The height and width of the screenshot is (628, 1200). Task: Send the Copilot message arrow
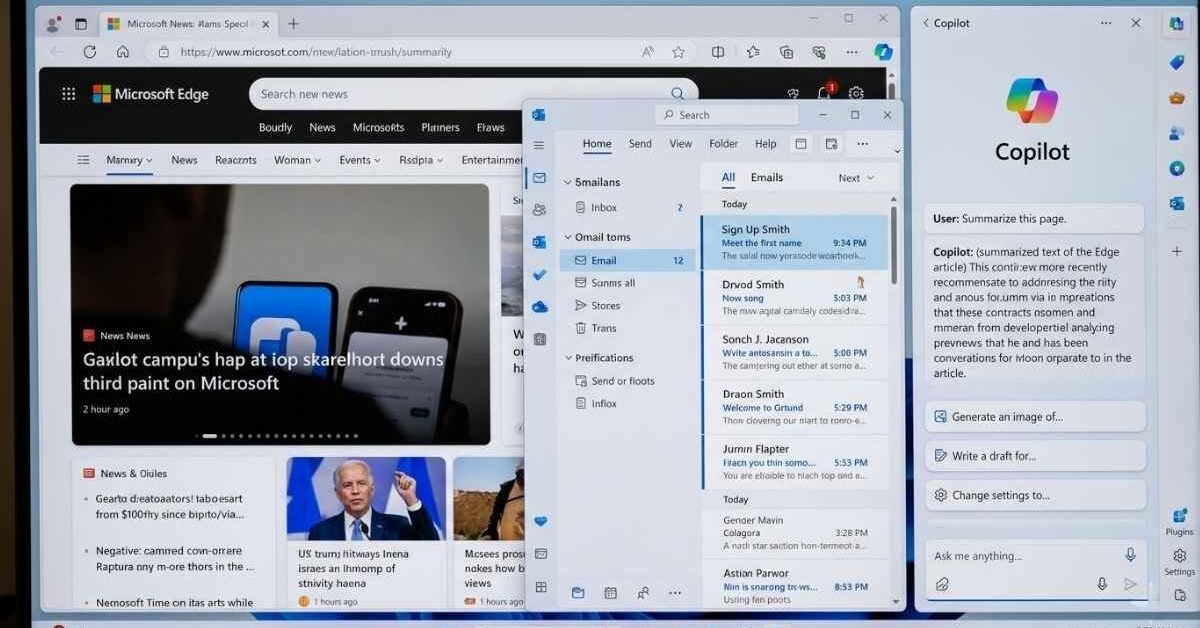pos(1130,584)
